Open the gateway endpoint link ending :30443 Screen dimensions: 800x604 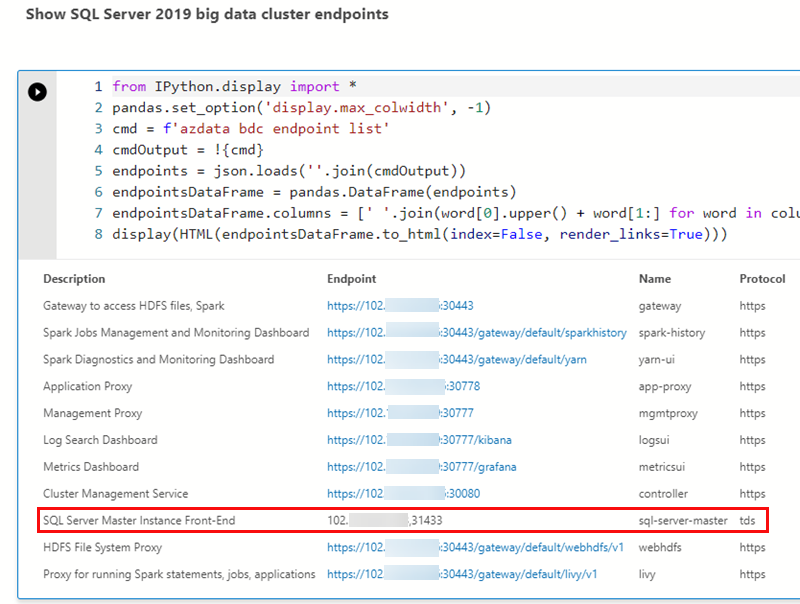point(400,306)
